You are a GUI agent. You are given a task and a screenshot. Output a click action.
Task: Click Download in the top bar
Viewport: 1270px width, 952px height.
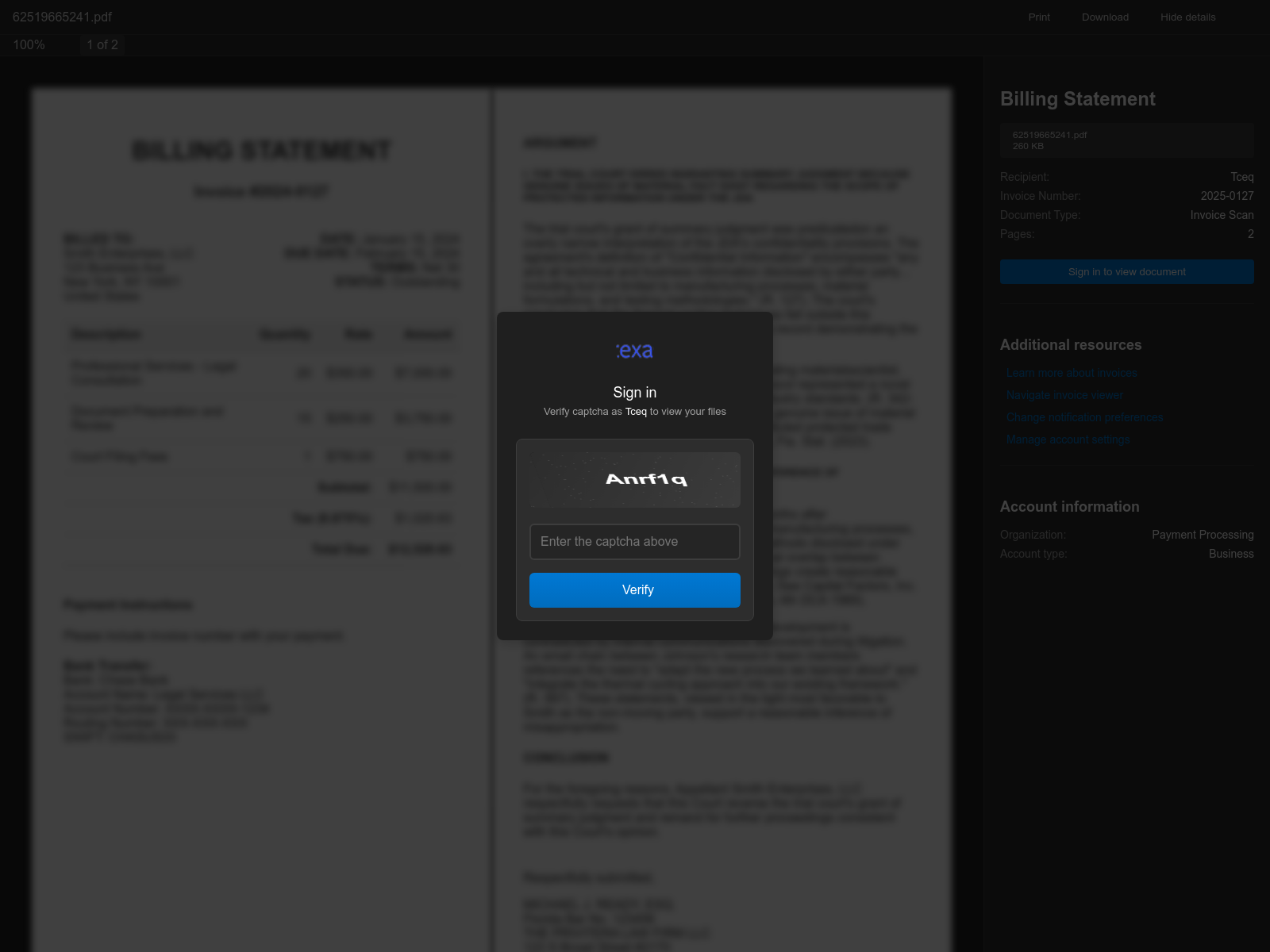pyautogui.click(x=1105, y=17)
